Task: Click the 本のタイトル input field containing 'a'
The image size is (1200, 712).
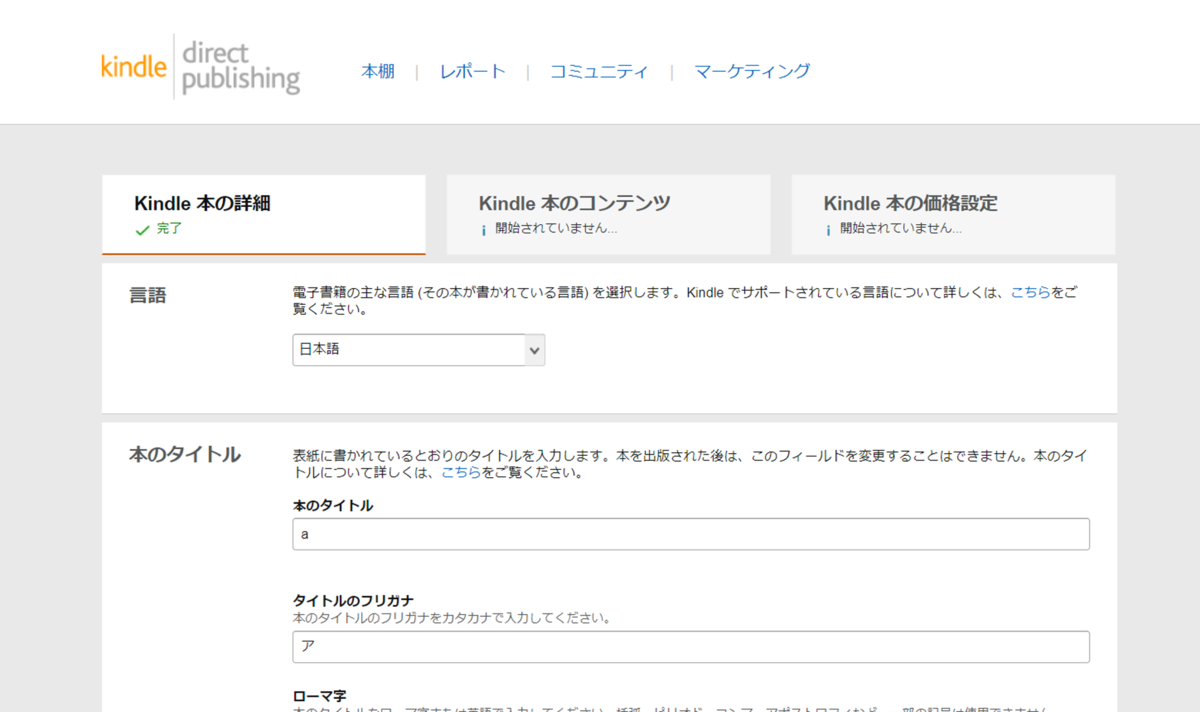Action: click(690, 534)
